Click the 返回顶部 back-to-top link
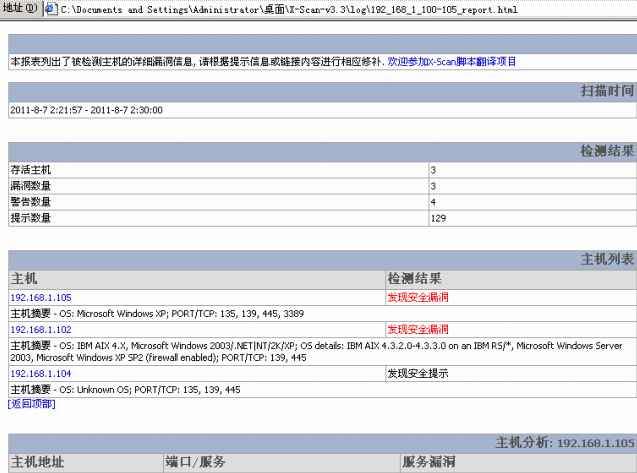The height and width of the screenshot is (473, 637). pyautogui.click(x=32, y=403)
